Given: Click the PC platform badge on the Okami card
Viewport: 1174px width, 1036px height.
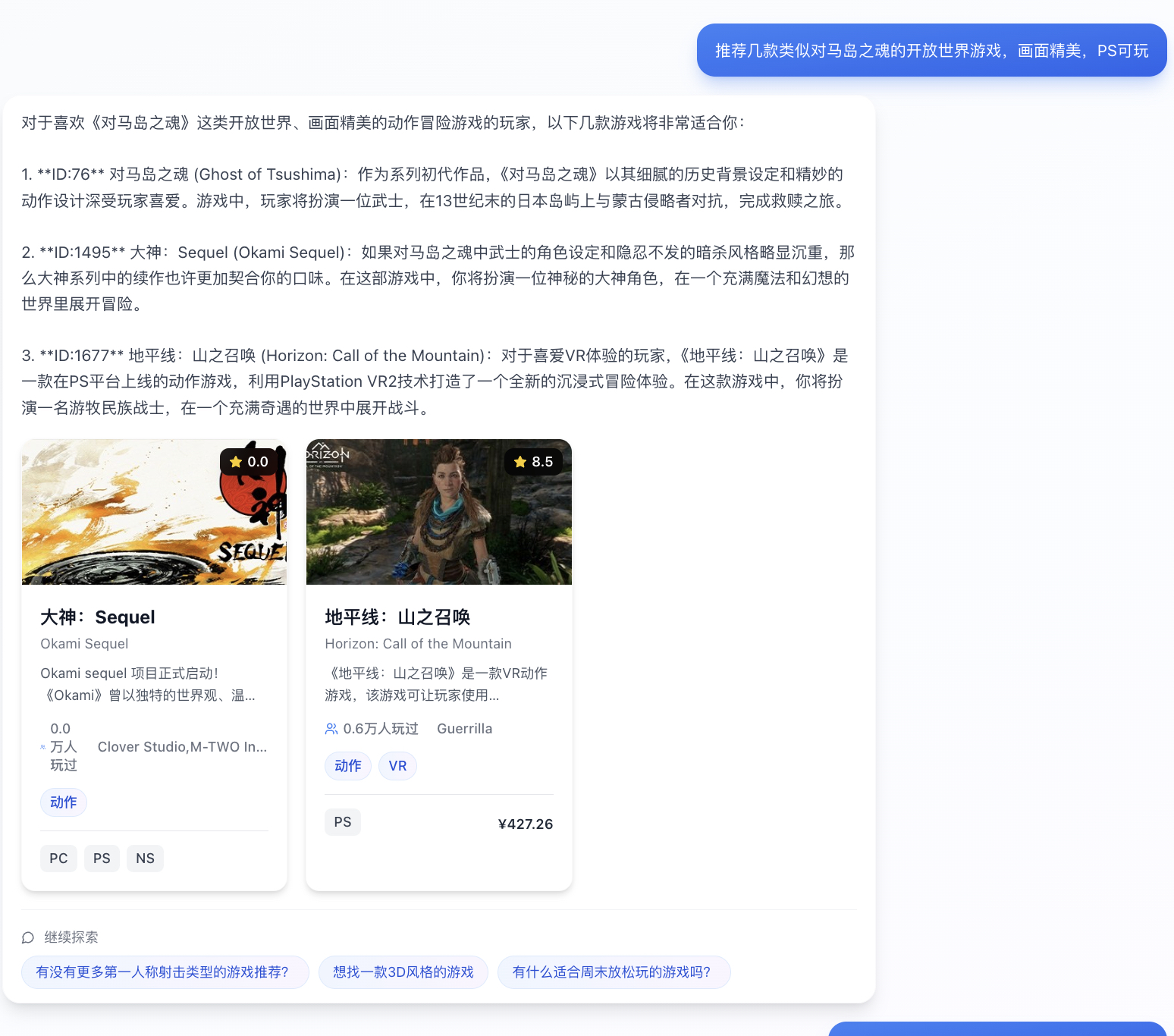Looking at the screenshot, I should [x=58, y=858].
